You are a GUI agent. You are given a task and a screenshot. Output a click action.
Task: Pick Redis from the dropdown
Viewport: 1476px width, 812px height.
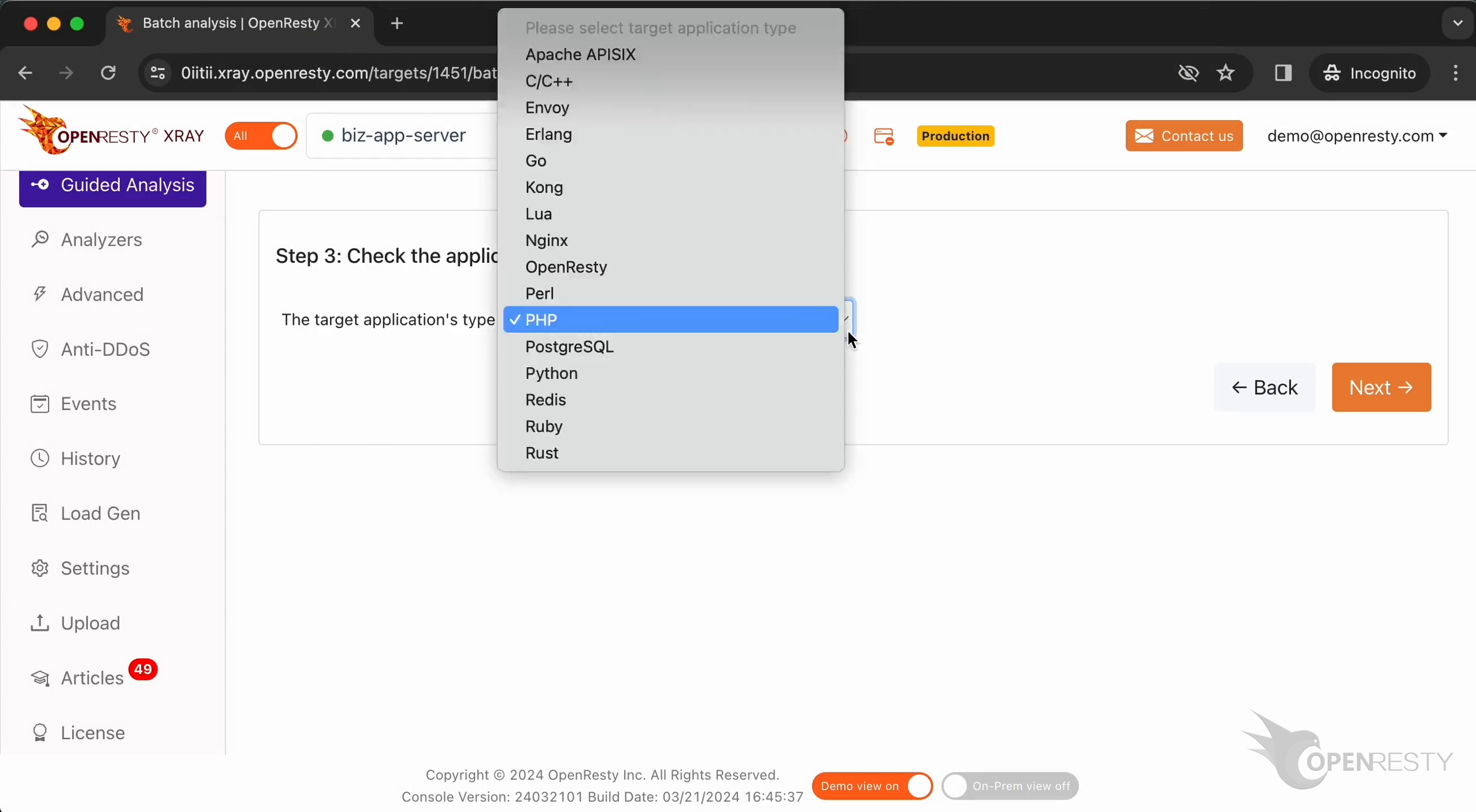[670, 400]
